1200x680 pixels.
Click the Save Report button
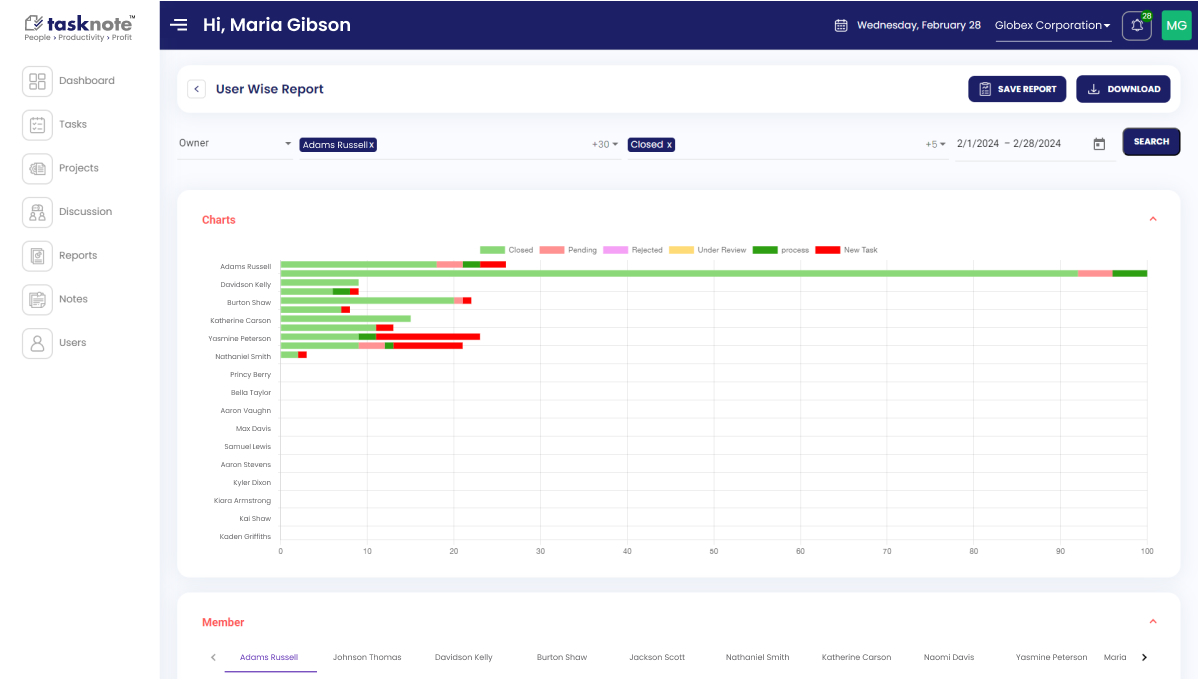pos(1017,89)
